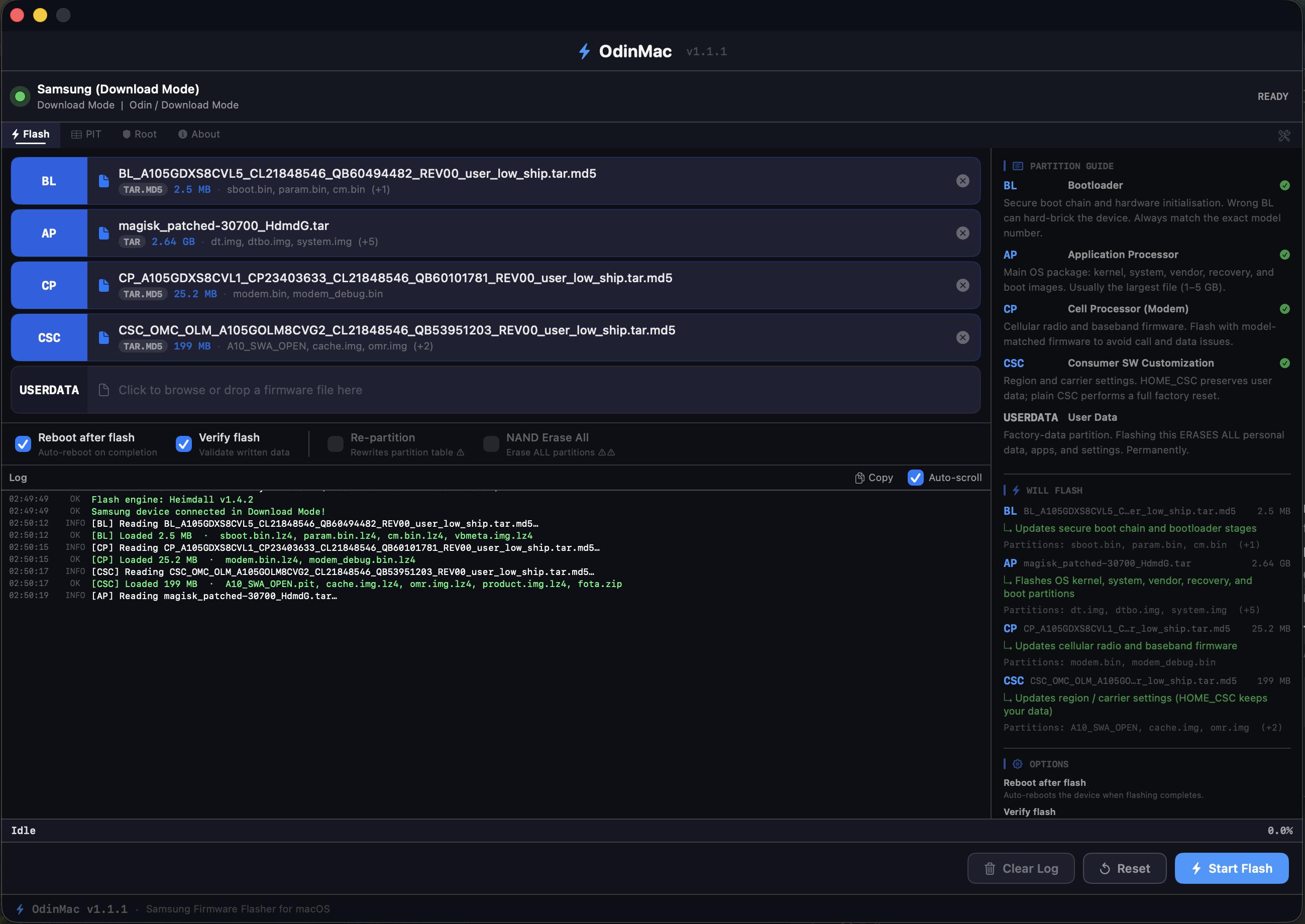The image size is (1305, 924).
Task: Click the footer OdinMac bolt icon
Action: click(x=20, y=908)
